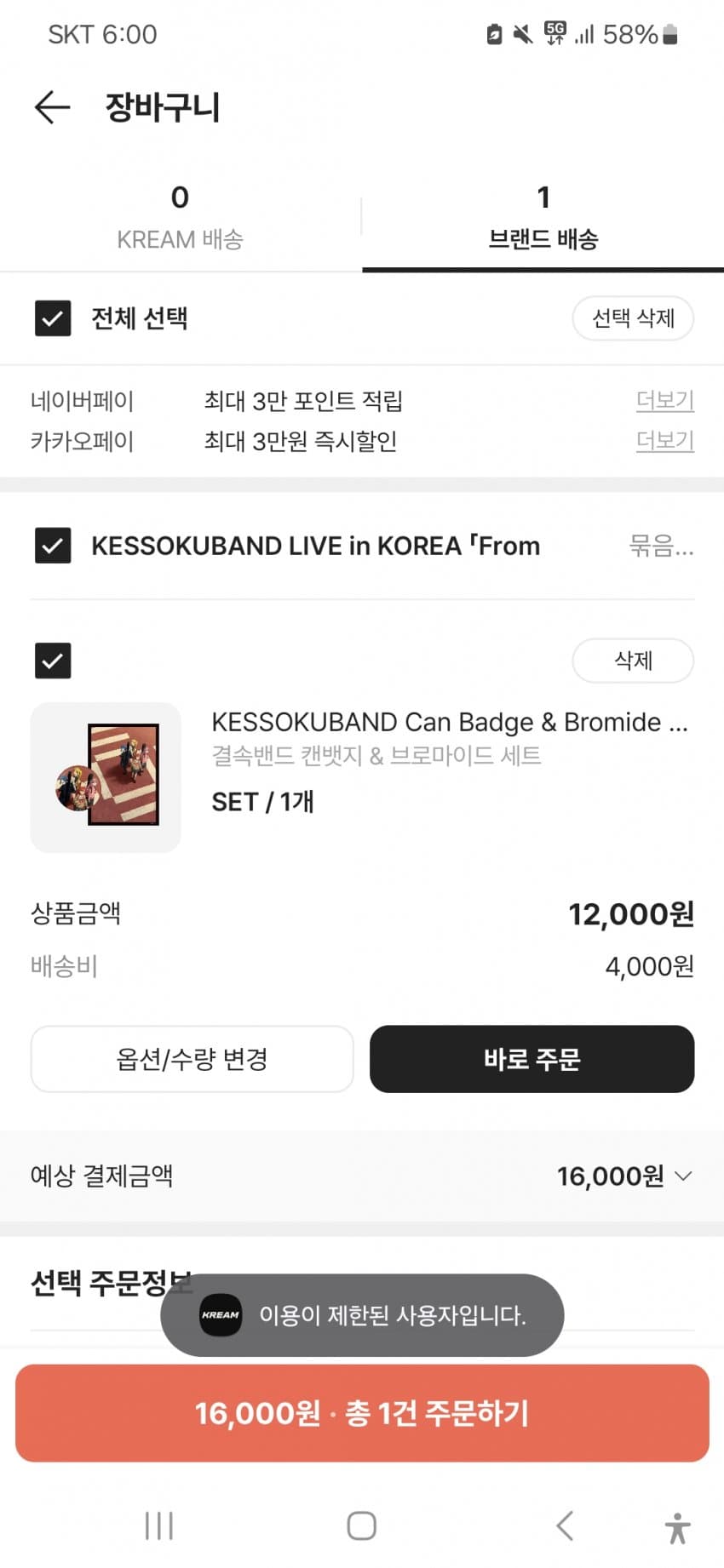Tap the Android recent apps icon
The height and width of the screenshot is (1568, 724).
click(159, 1525)
